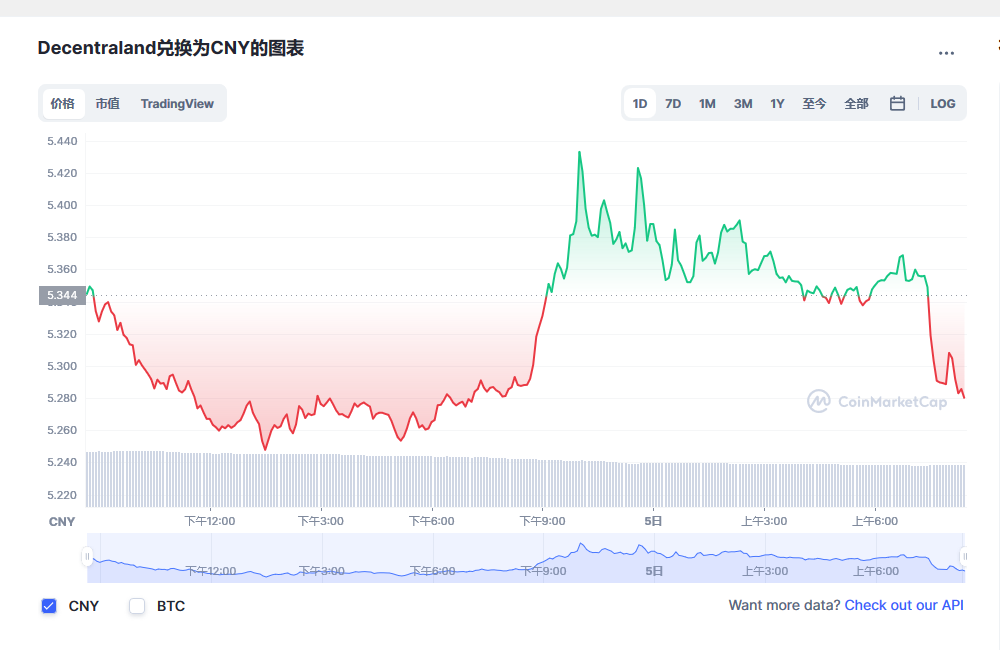This screenshot has width=1000, height=650.
Task: Click the 下午9:00 axis label on main chart
Action: click(x=543, y=521)
